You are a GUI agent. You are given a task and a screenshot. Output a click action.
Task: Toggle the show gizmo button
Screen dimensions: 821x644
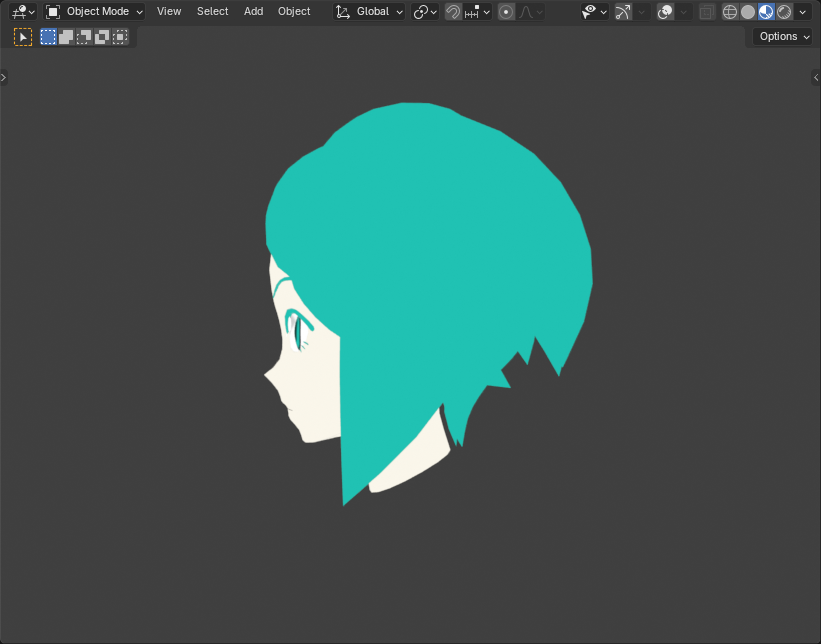click(x=623, y=12)
